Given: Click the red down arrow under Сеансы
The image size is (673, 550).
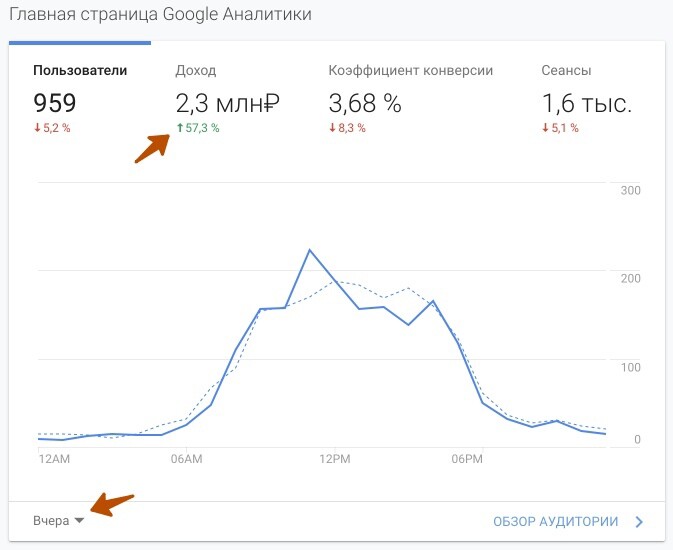Looking at the screenshot, I should tap(545, 128).
